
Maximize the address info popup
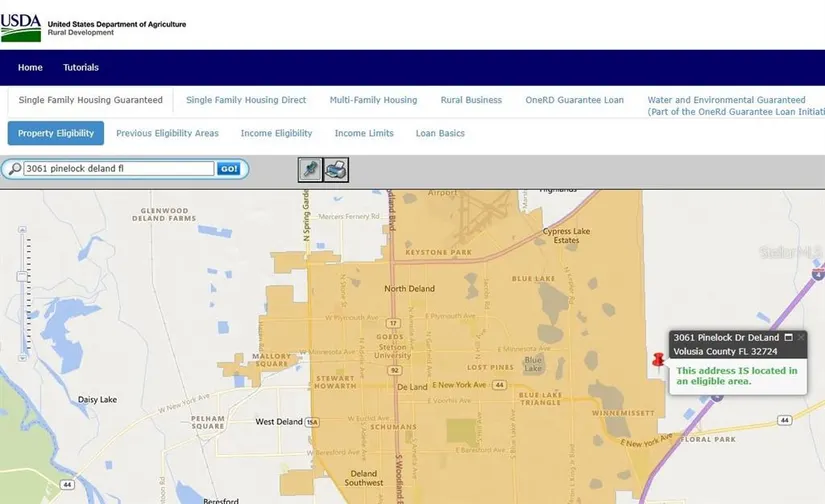[x=788, y=338]
